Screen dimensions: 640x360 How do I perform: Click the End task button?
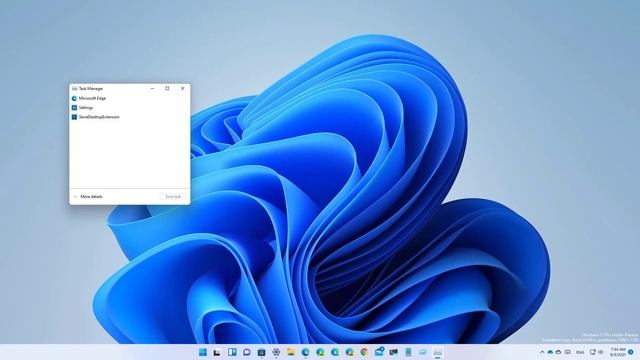point(173,197)
